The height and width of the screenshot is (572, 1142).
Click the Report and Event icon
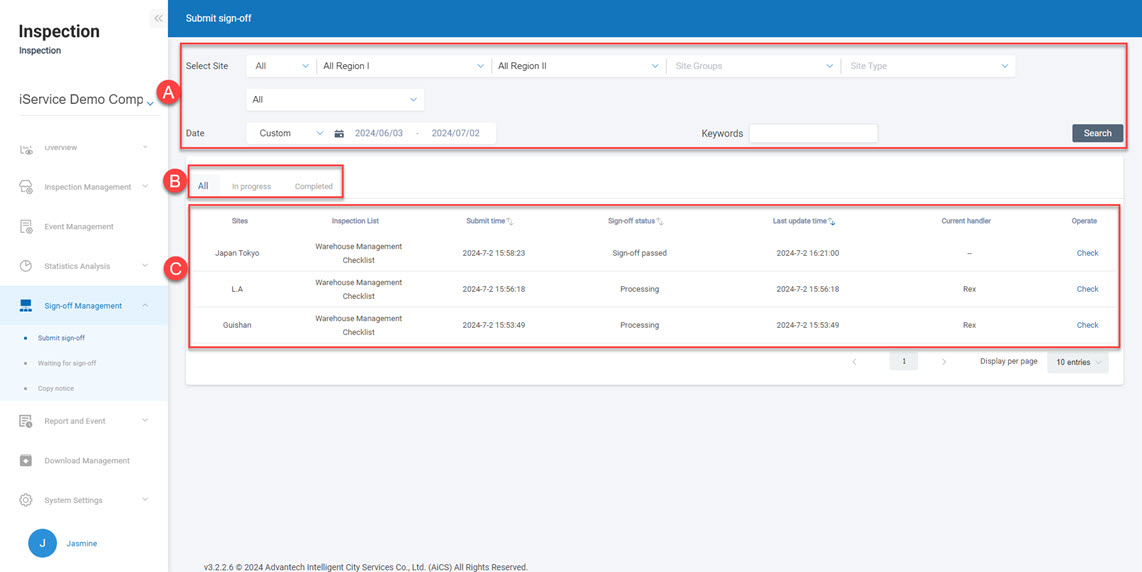(27, 421)
